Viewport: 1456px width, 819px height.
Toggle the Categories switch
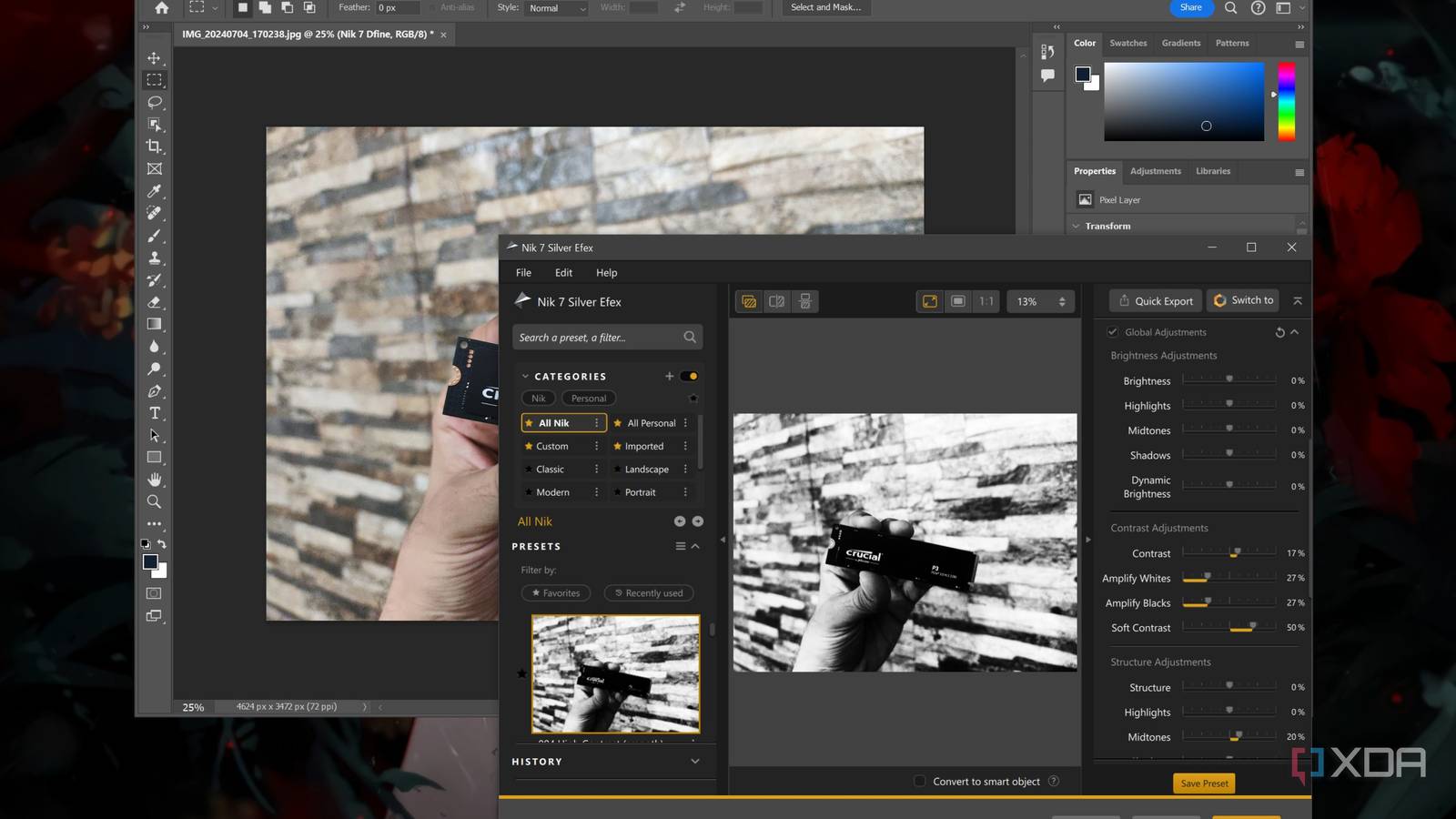coord(690,376)
